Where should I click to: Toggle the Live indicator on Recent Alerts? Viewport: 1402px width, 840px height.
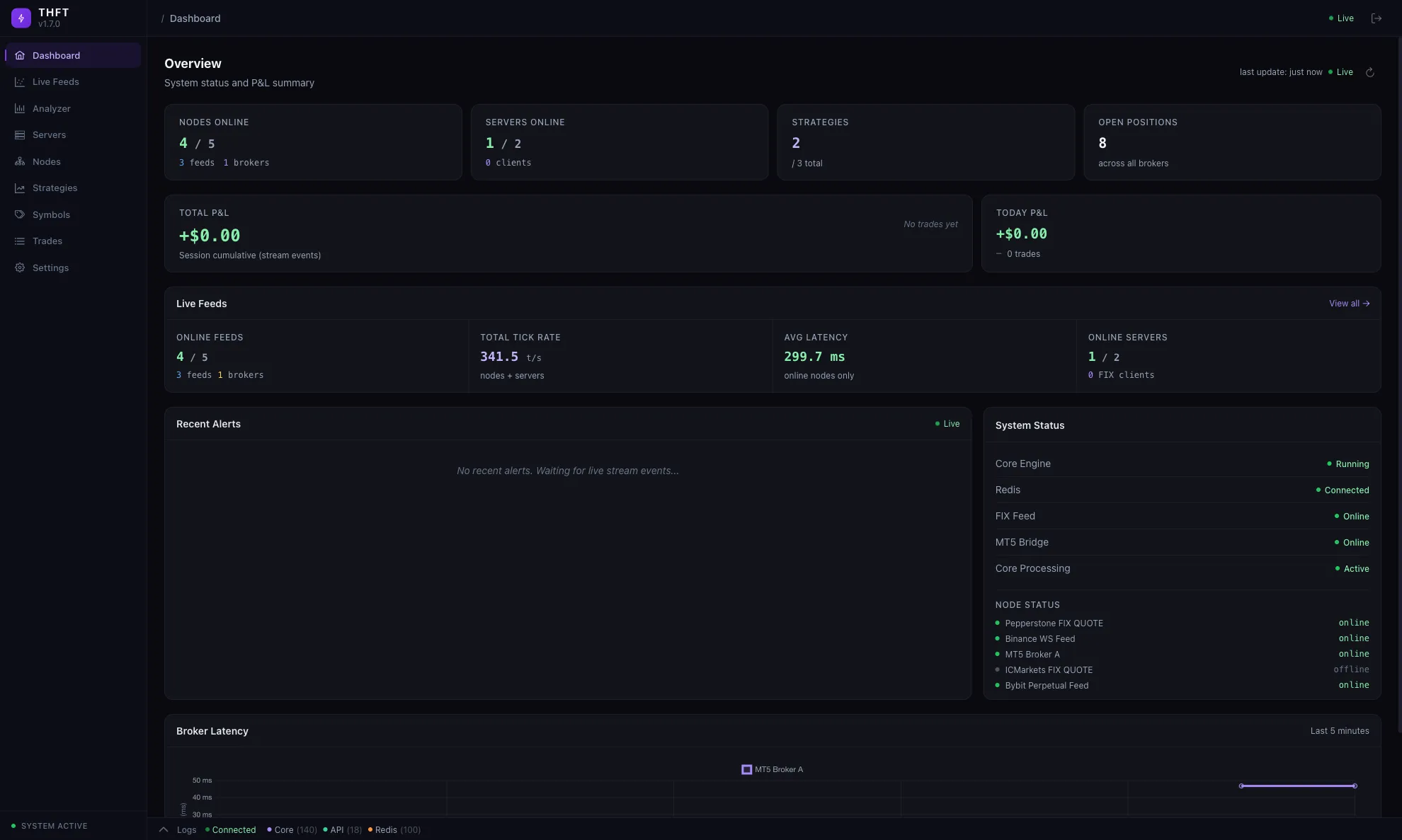(x=947, y=424)
